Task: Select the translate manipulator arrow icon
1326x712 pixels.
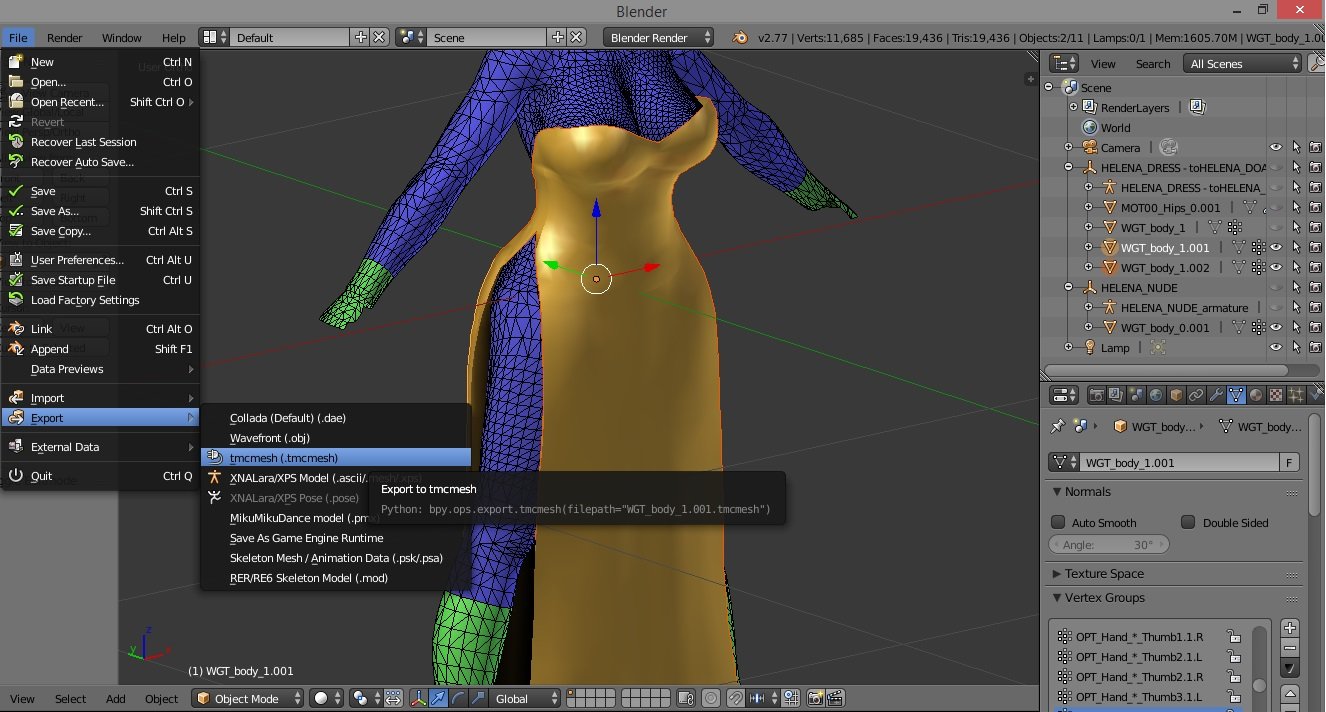Action: click(x=438, y=698)
